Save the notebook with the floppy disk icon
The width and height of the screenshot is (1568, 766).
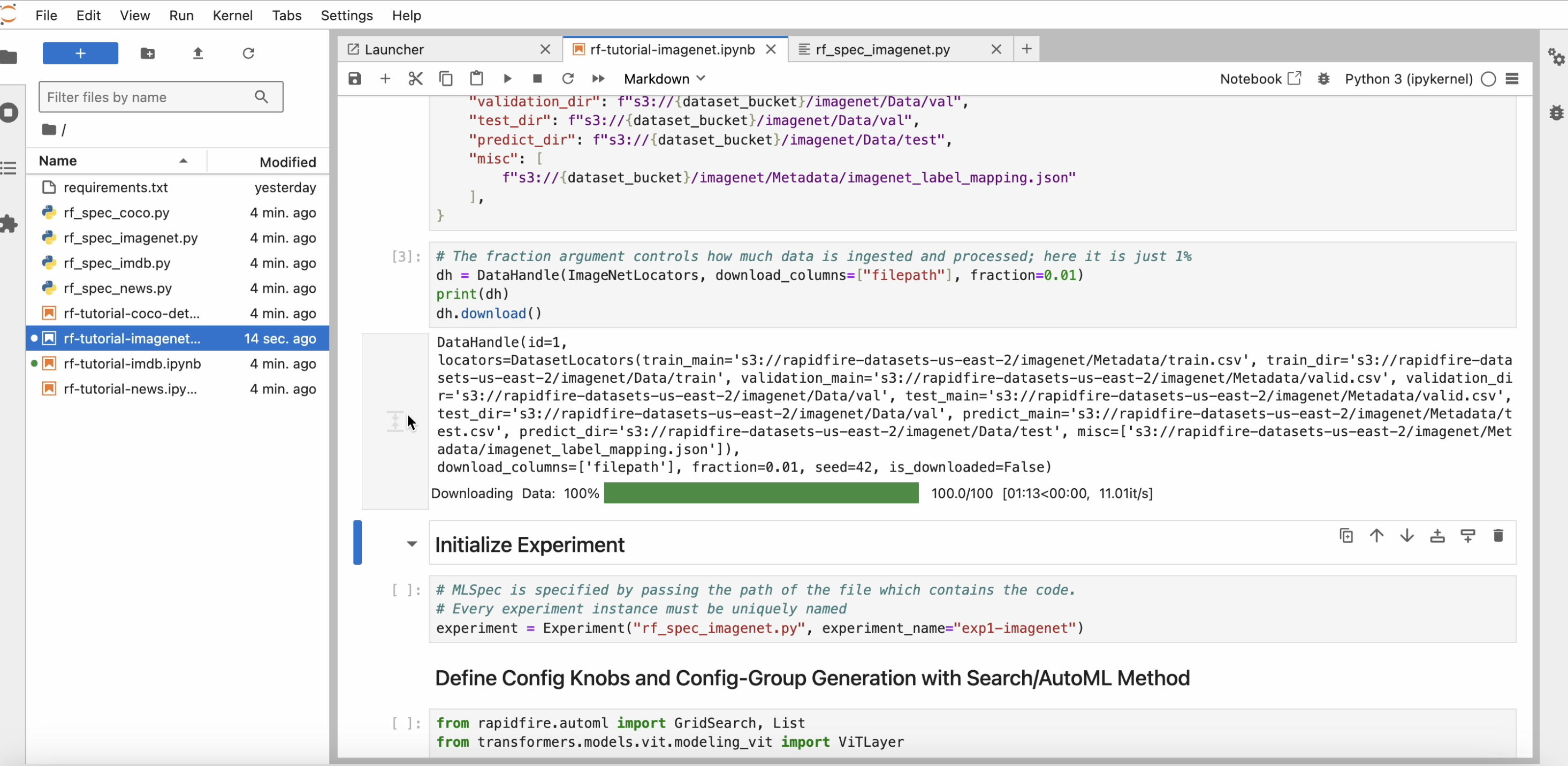[x=355, y=79]
